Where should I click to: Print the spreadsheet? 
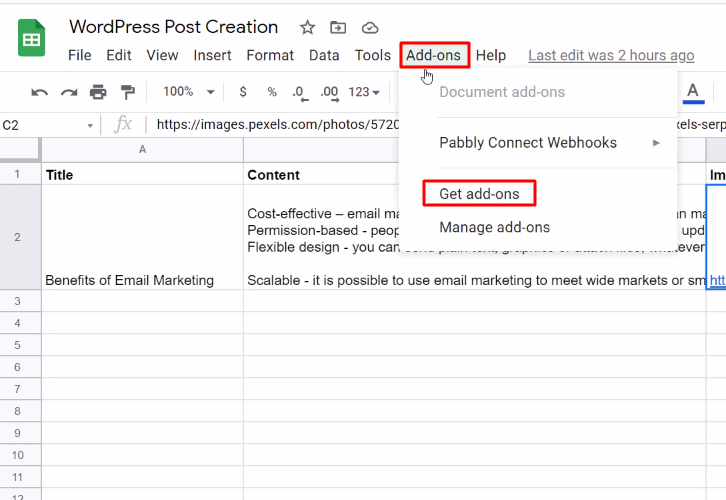point(98,92)
